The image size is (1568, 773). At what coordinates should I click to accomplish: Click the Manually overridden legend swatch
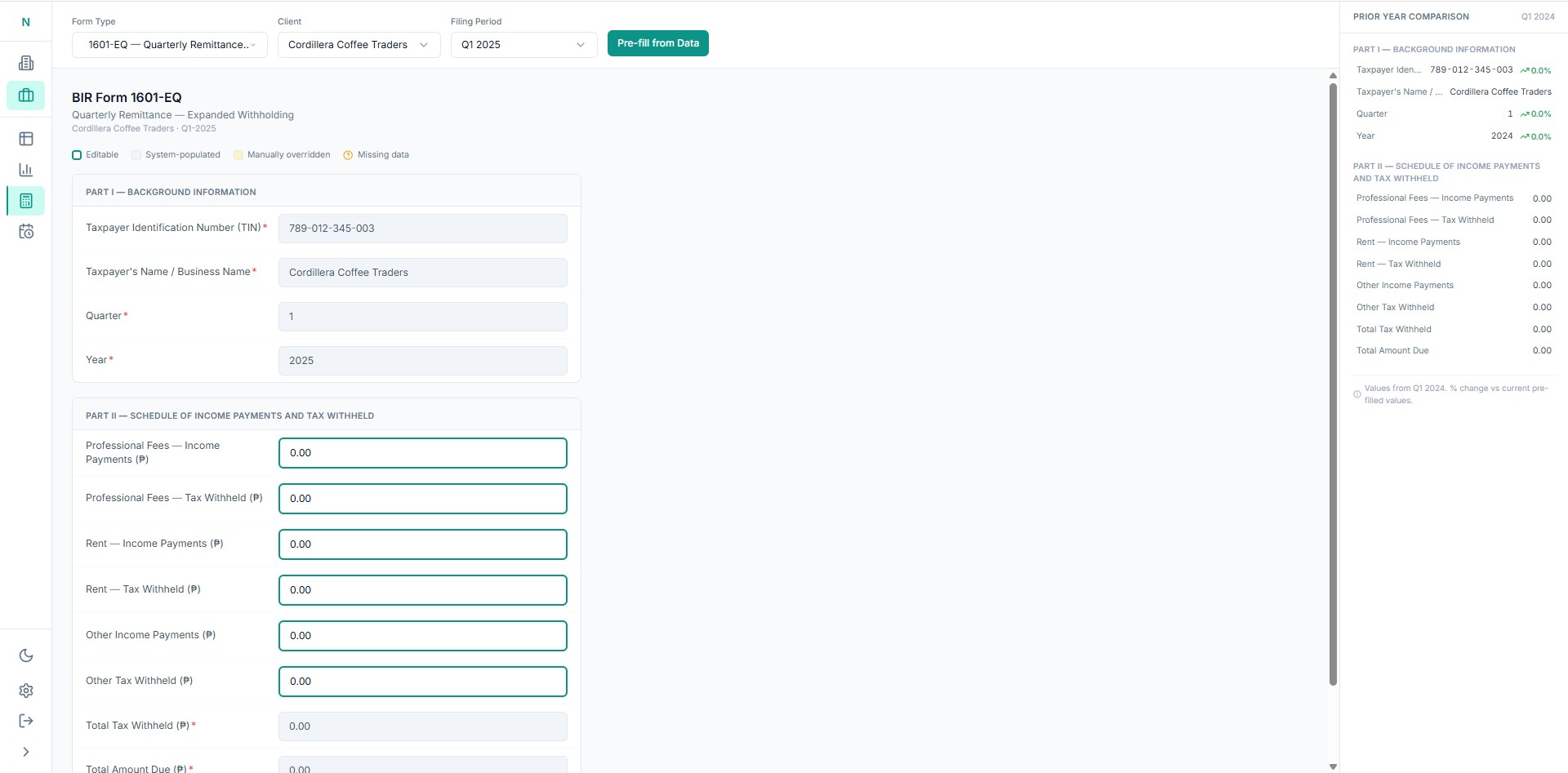238,155
